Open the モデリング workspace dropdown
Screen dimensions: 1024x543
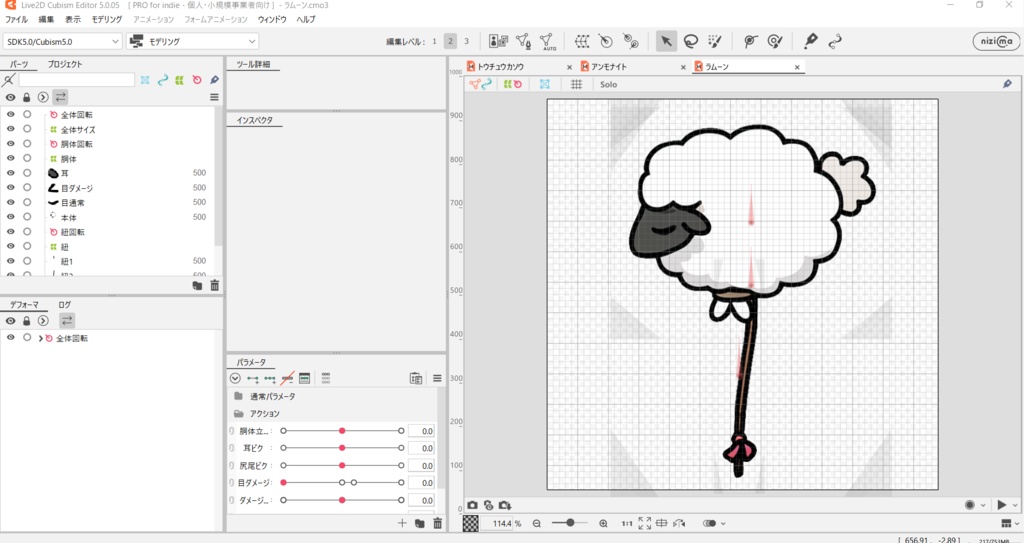coord(193,41)
